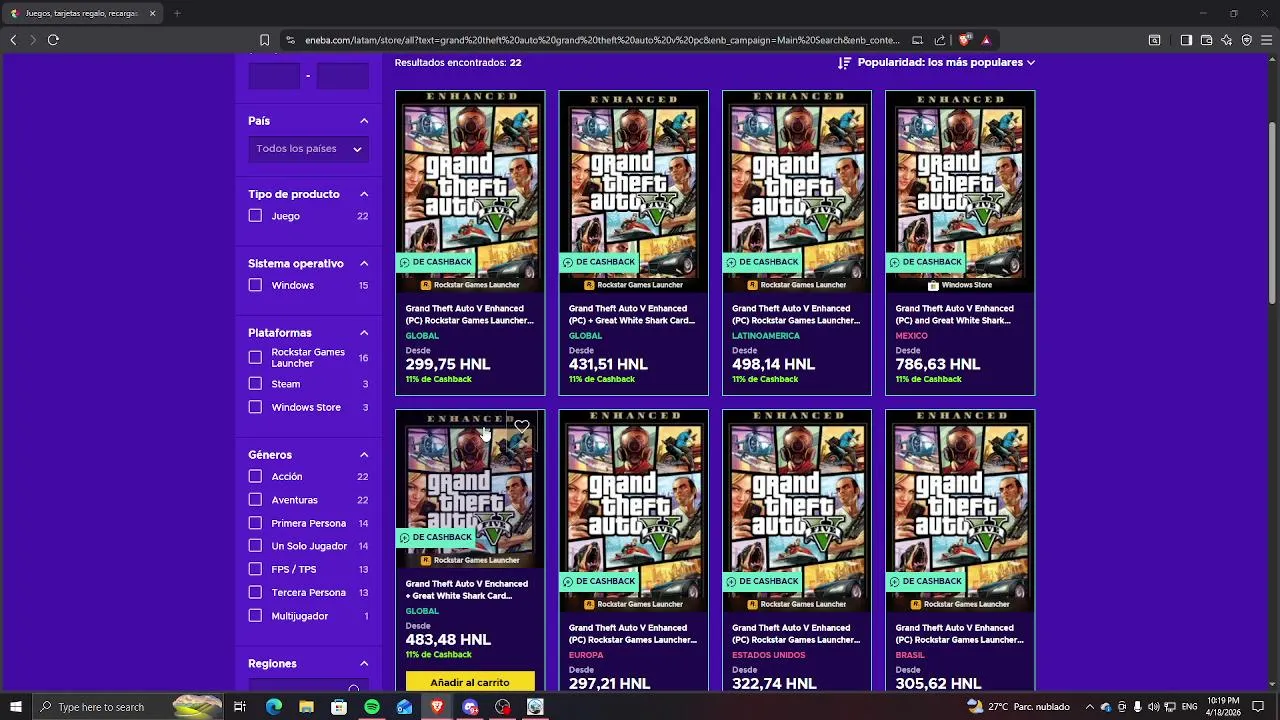Open the Mexico Windows Store 786,63 HNL listing

960,243
